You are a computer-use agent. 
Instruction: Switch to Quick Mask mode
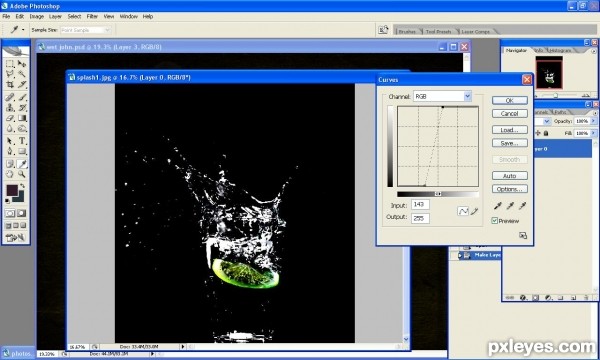click(x=22, y=213)
